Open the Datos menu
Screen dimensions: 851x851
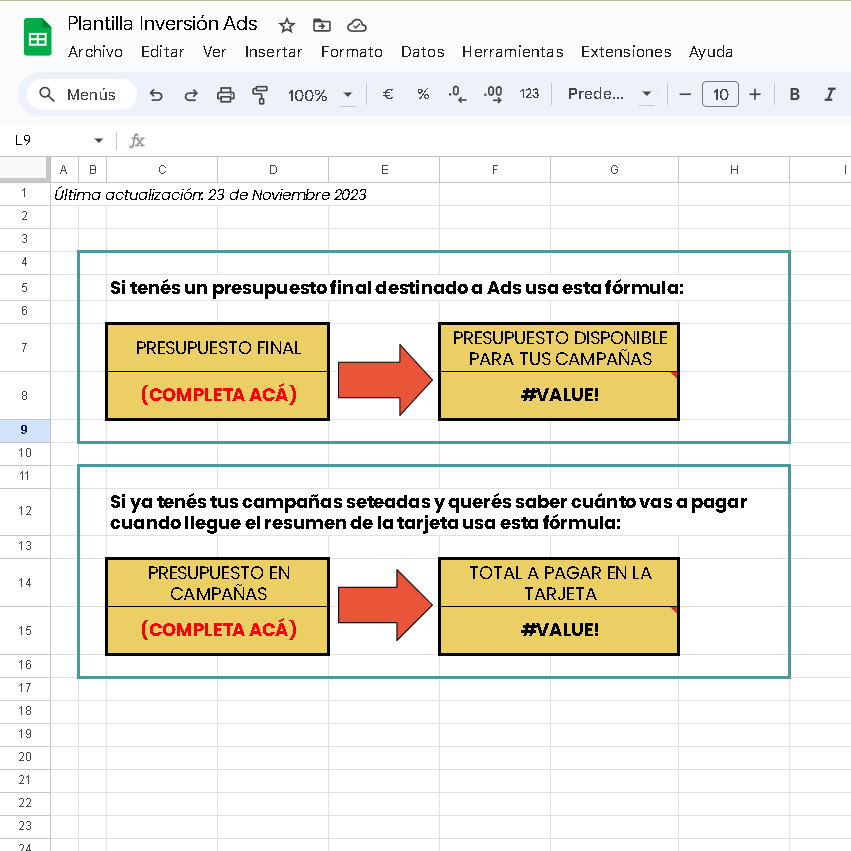click(423, 52)
